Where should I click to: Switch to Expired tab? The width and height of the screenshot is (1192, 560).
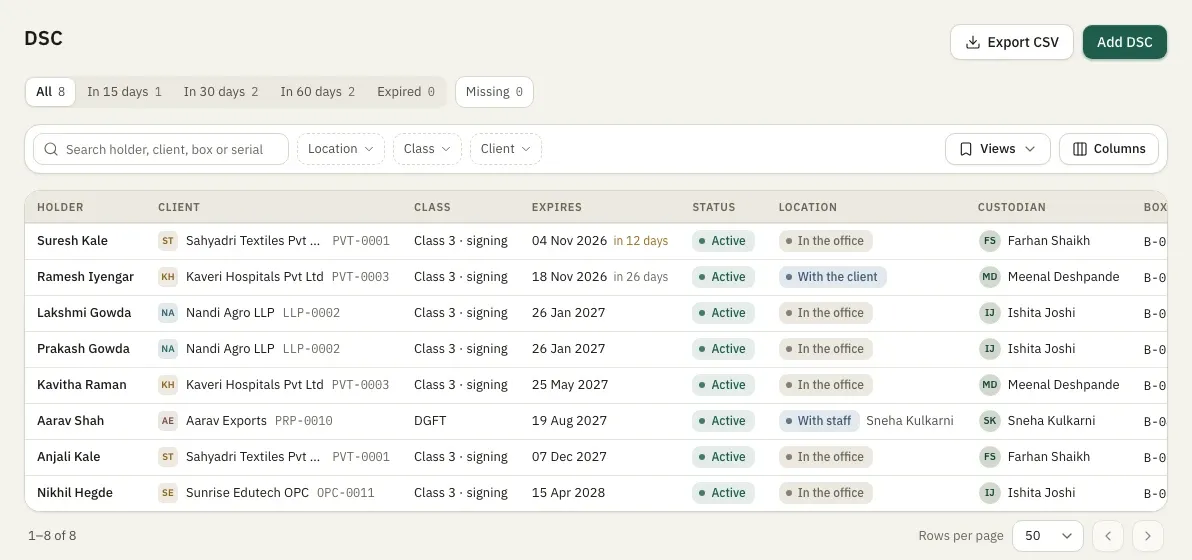[x=406, y=92]
